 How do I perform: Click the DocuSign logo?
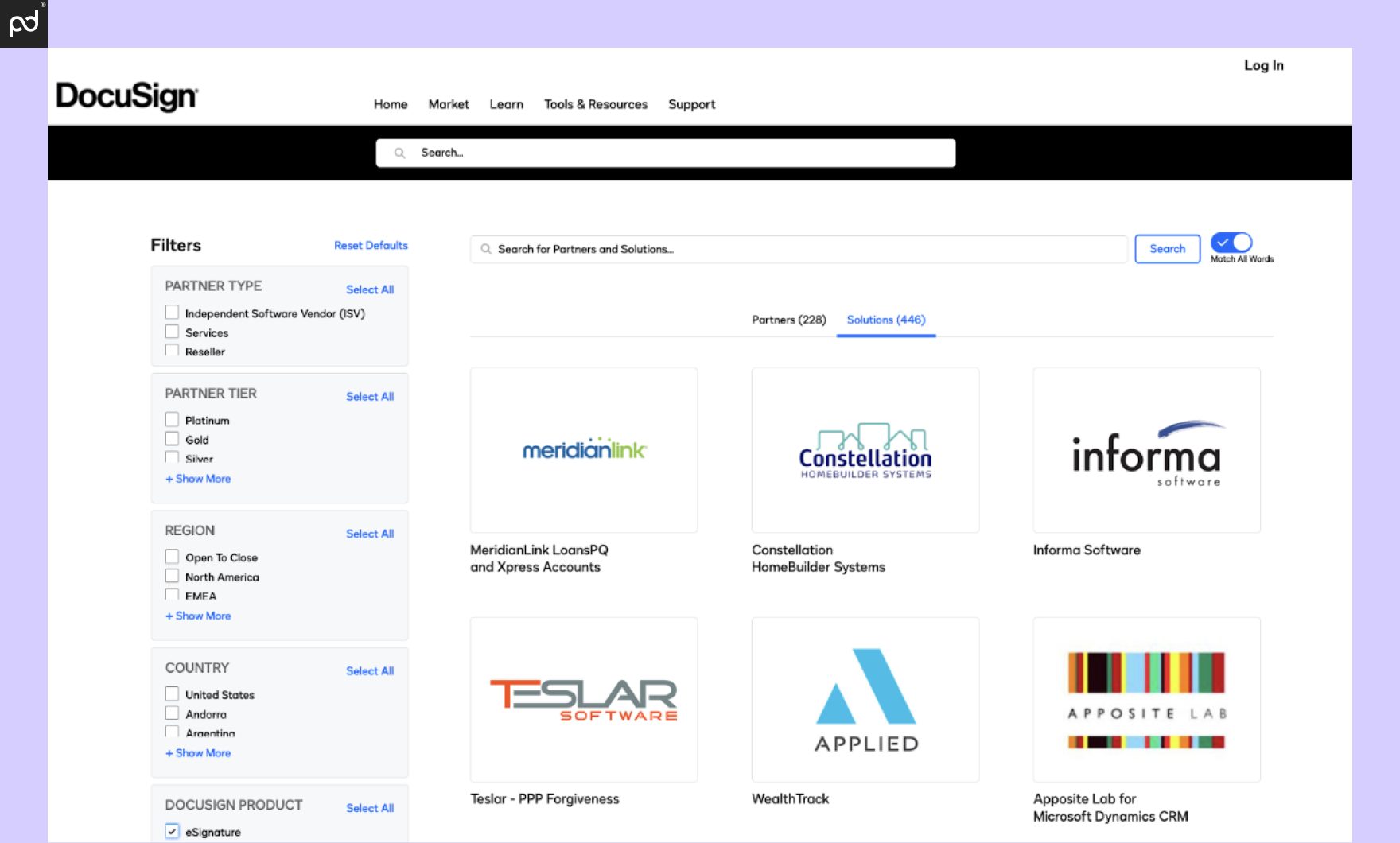point(126,96)
